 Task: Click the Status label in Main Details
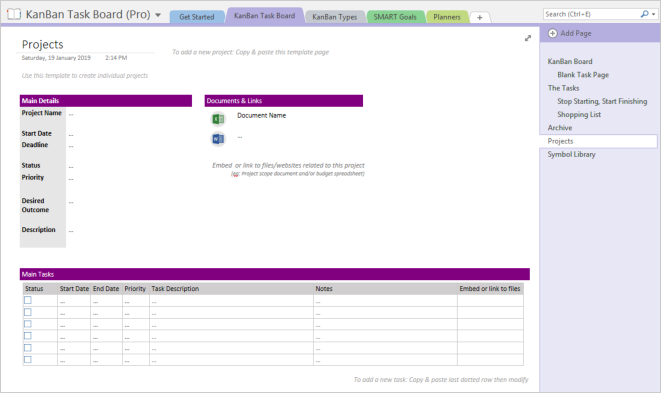pos(31,165)
